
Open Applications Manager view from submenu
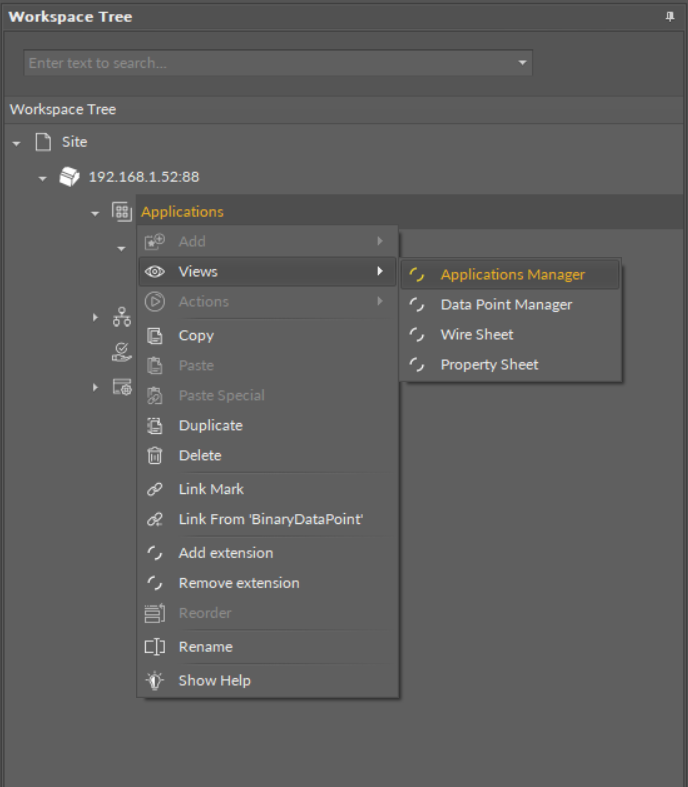tap(512, 275)
